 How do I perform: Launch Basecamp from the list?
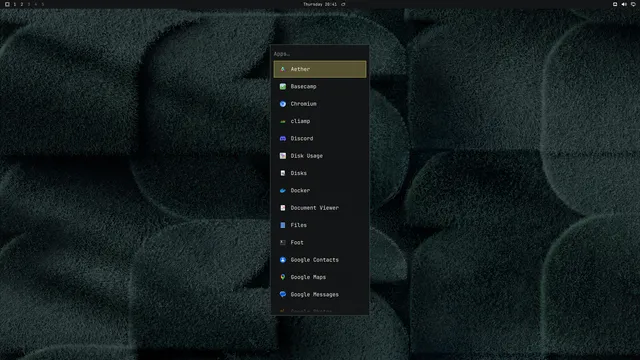320,87
